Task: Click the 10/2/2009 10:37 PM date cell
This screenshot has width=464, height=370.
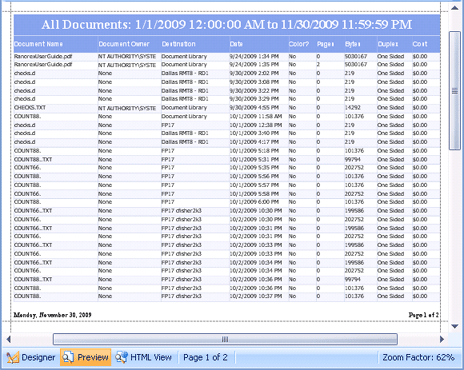Action: [x=256, y=296]
